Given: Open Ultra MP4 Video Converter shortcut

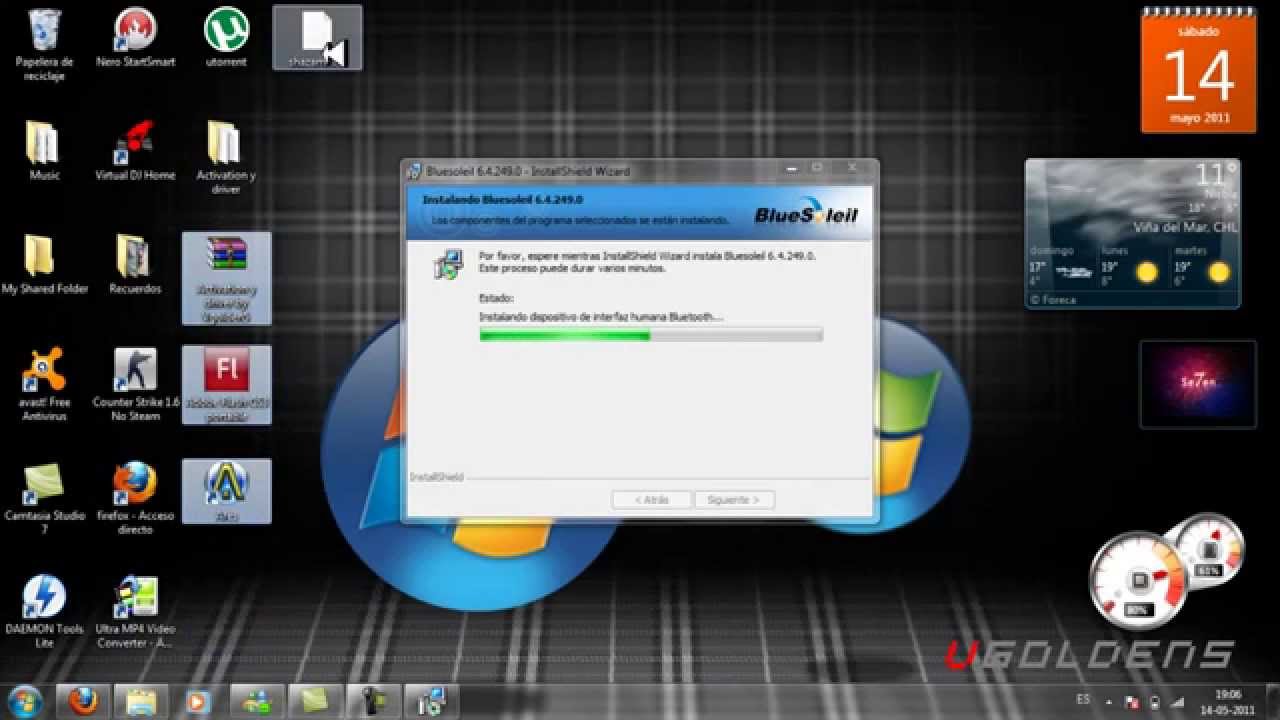Looking at the screenshot, I should [x=135, y=611].
